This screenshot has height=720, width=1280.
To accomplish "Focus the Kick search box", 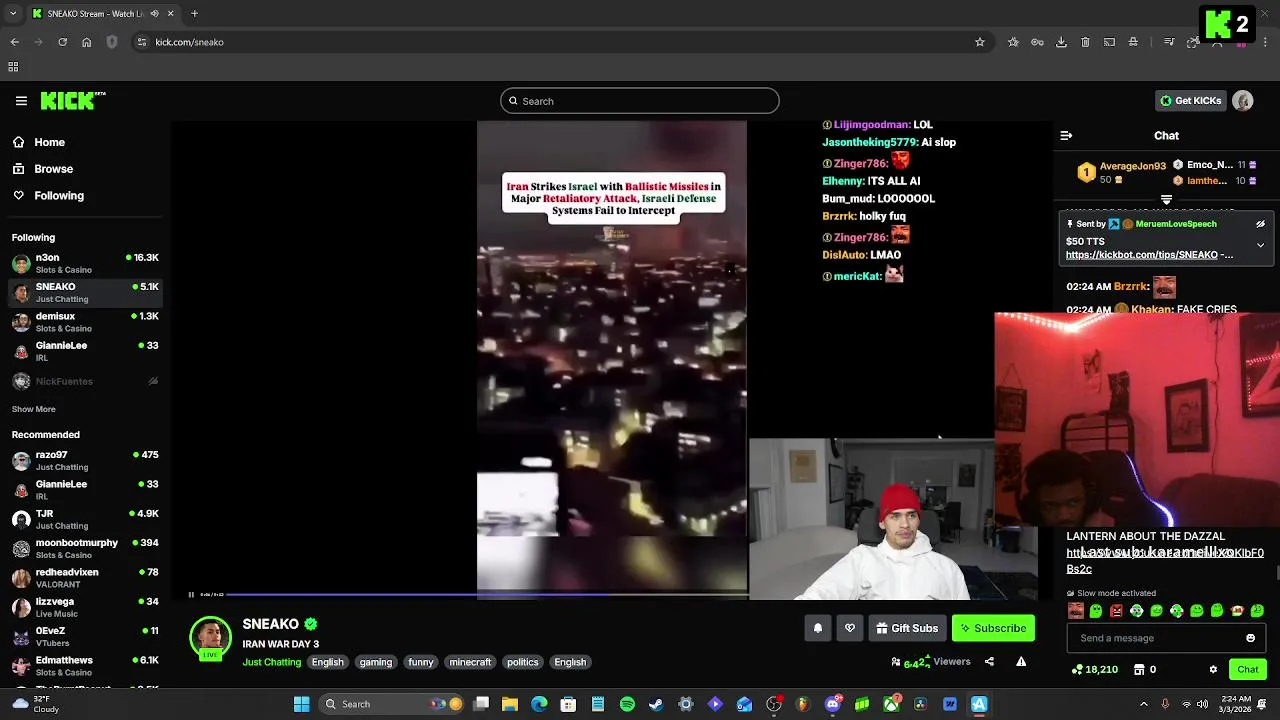I will (x=640, y=101).
